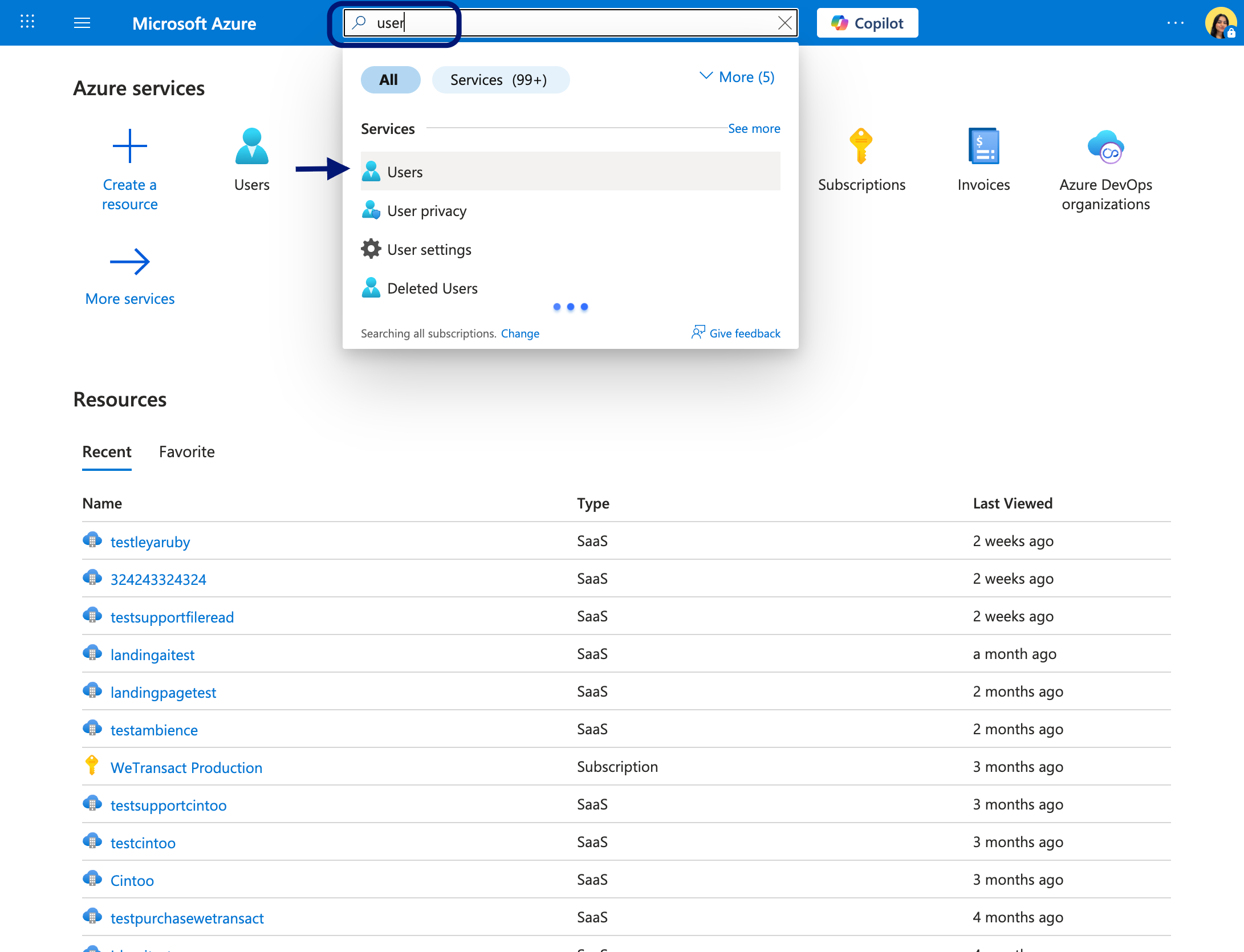
Task: Open testpurchasewetransact resource
Action: point(187,918)
